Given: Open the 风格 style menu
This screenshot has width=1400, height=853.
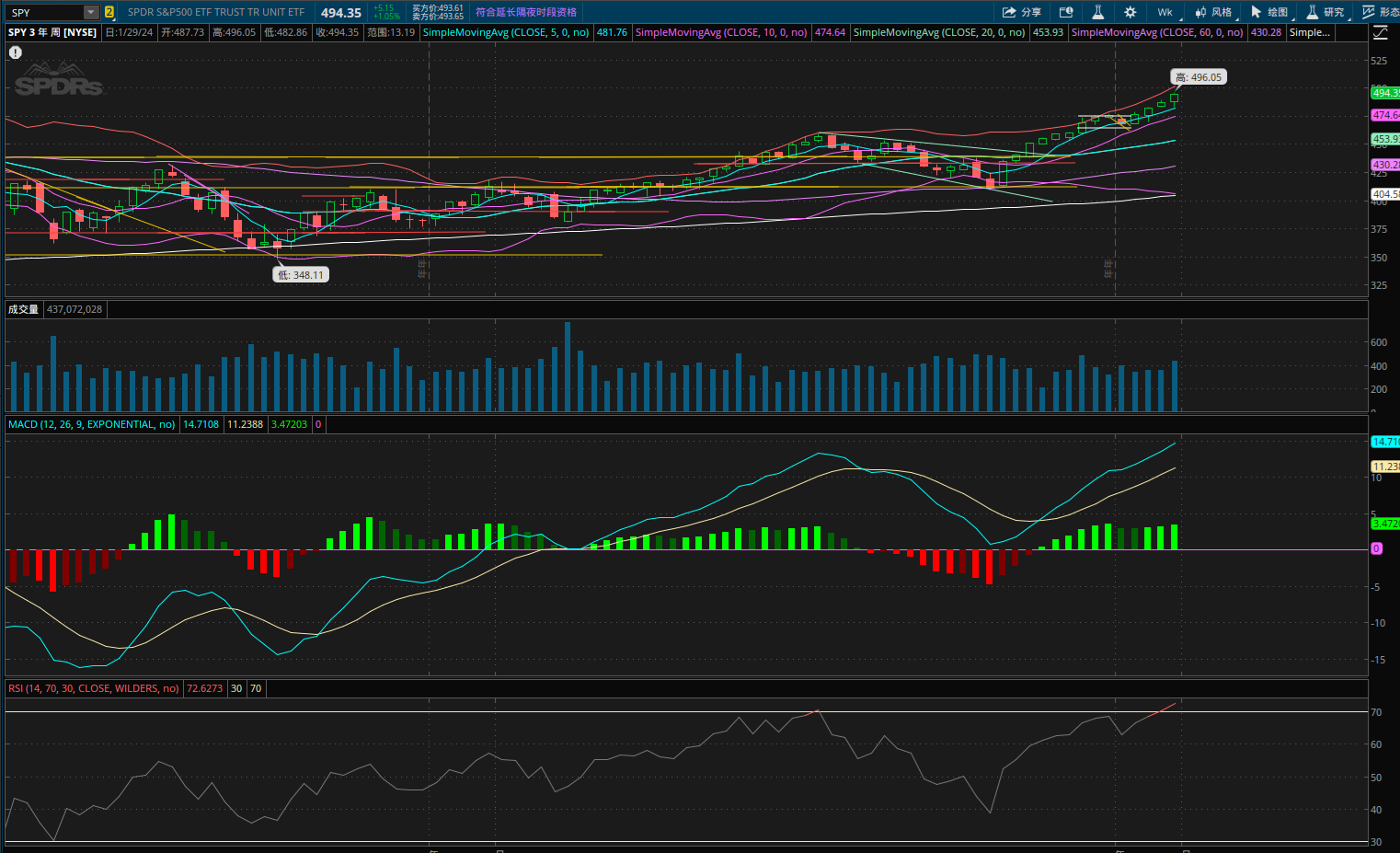Looking at the screenshot, I should tap(1213, 12).
